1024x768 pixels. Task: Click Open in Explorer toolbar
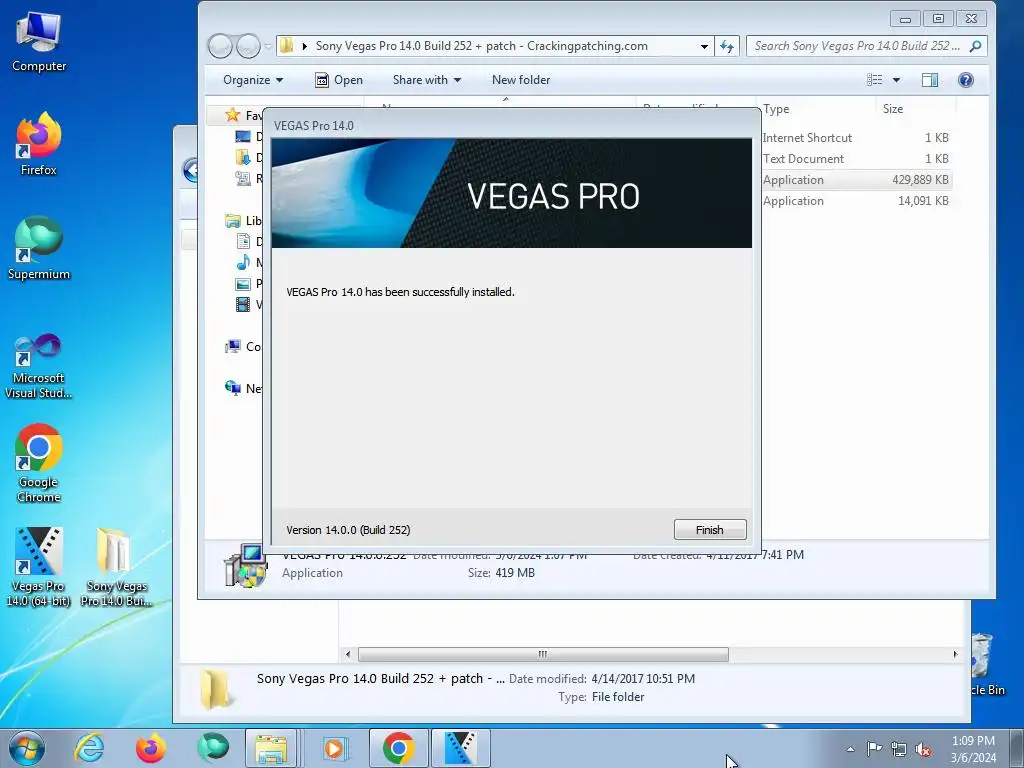coord(339,80)
